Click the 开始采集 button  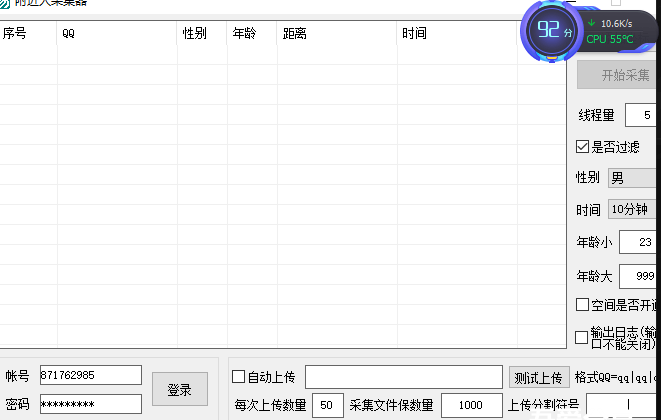pyautogui.click(x=618, y=75)
